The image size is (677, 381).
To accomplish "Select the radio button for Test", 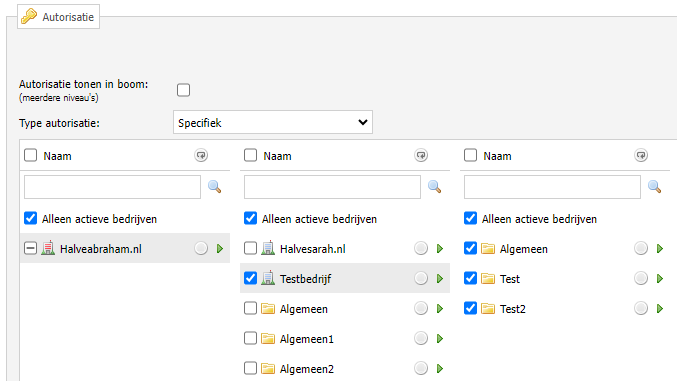I will 641,278.
